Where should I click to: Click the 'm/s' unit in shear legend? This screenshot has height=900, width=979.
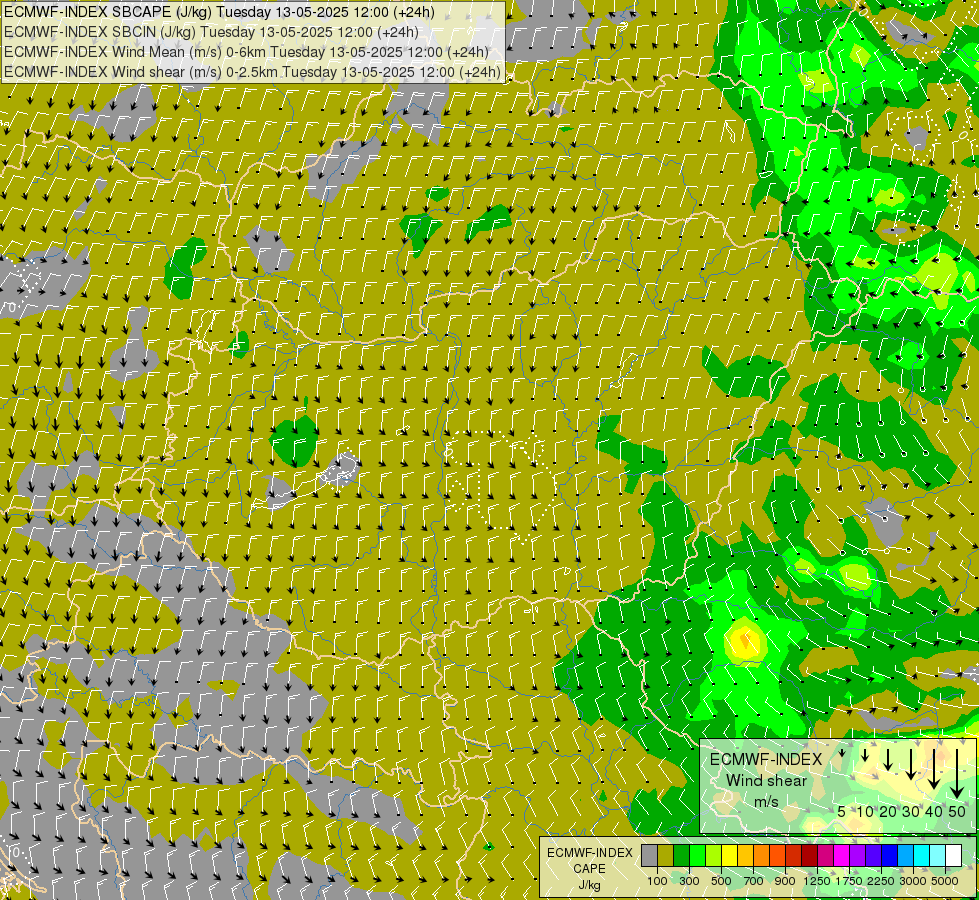[767, 801]
